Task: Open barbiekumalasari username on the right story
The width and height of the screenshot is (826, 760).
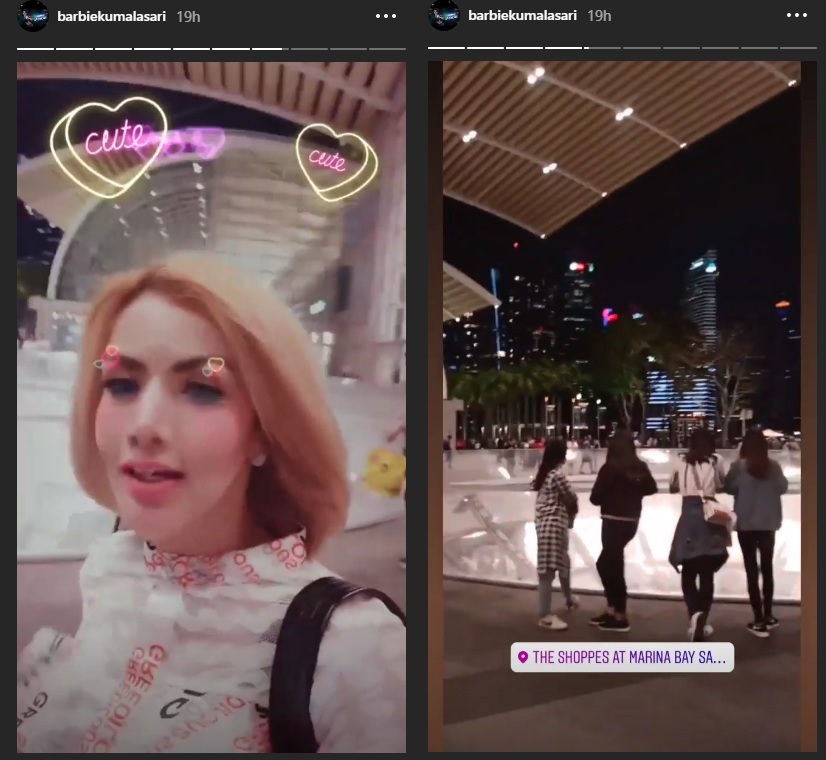Action: [x=523, y=16]
